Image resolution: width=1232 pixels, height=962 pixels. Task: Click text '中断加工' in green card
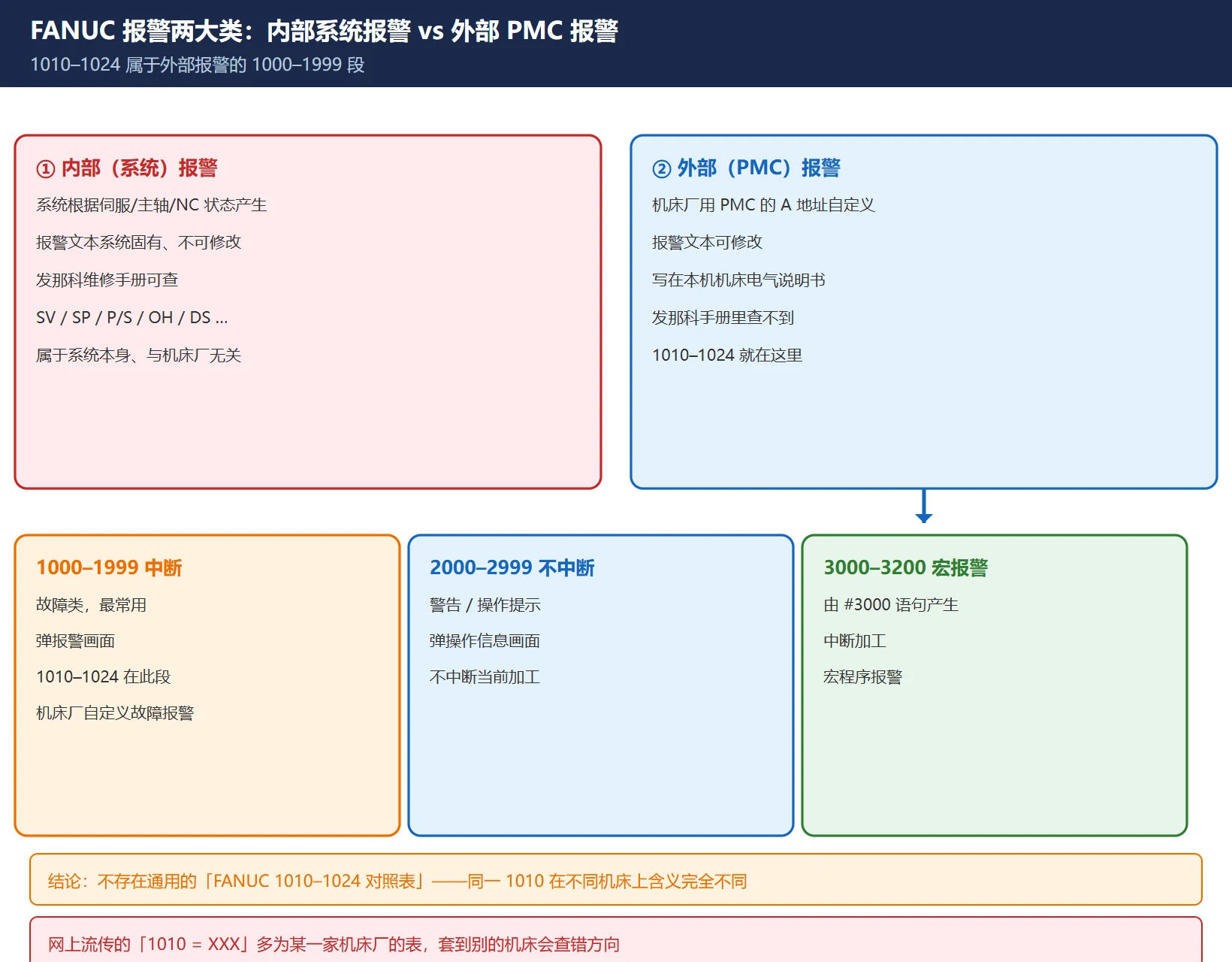click(x=855, y=641)
